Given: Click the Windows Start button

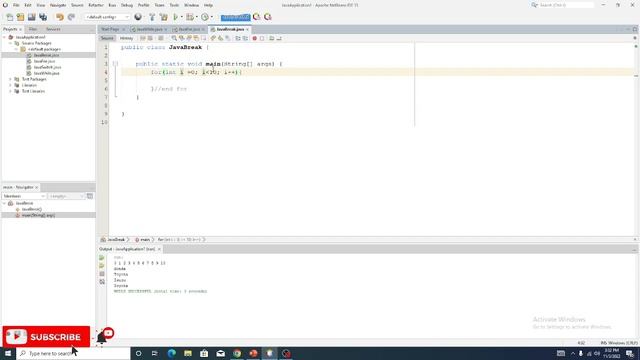Looking at the screenshot, I should tap(8, 353).
